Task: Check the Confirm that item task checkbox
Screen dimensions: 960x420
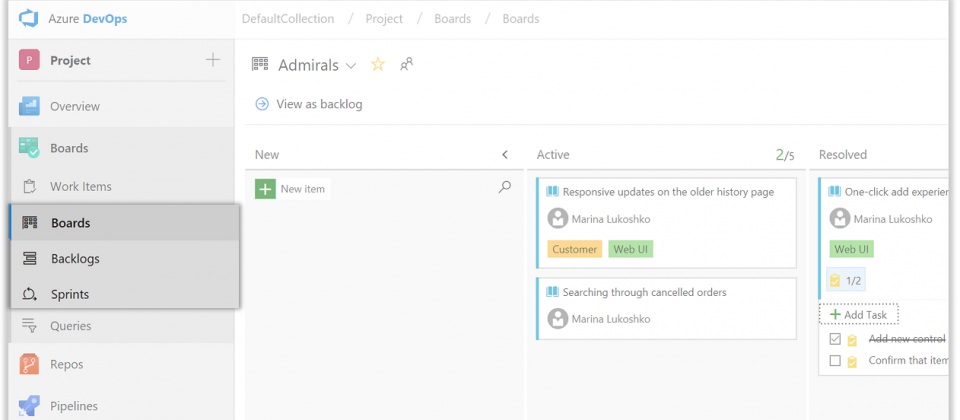Action: tap(835, 361)
